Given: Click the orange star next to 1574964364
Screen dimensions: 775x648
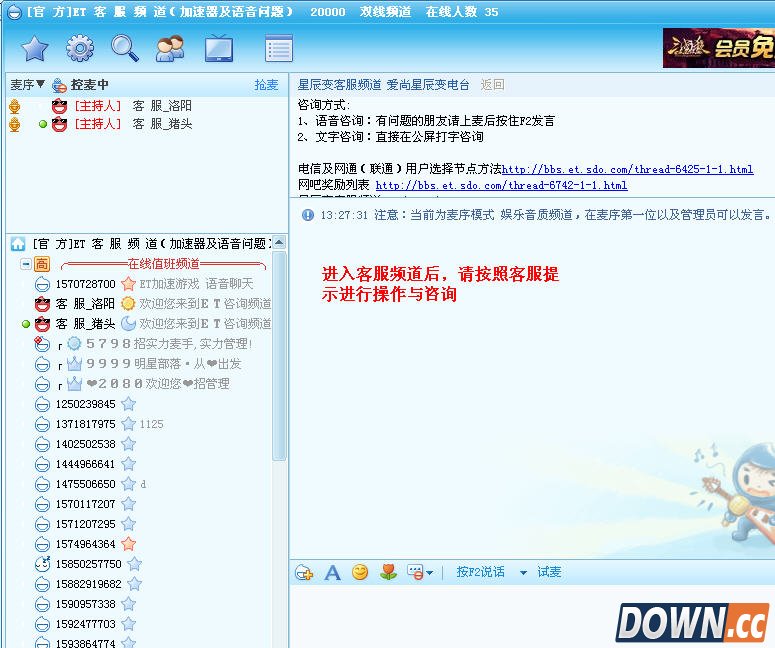Looking at the screenshot, I should click(x=129, y=544).
